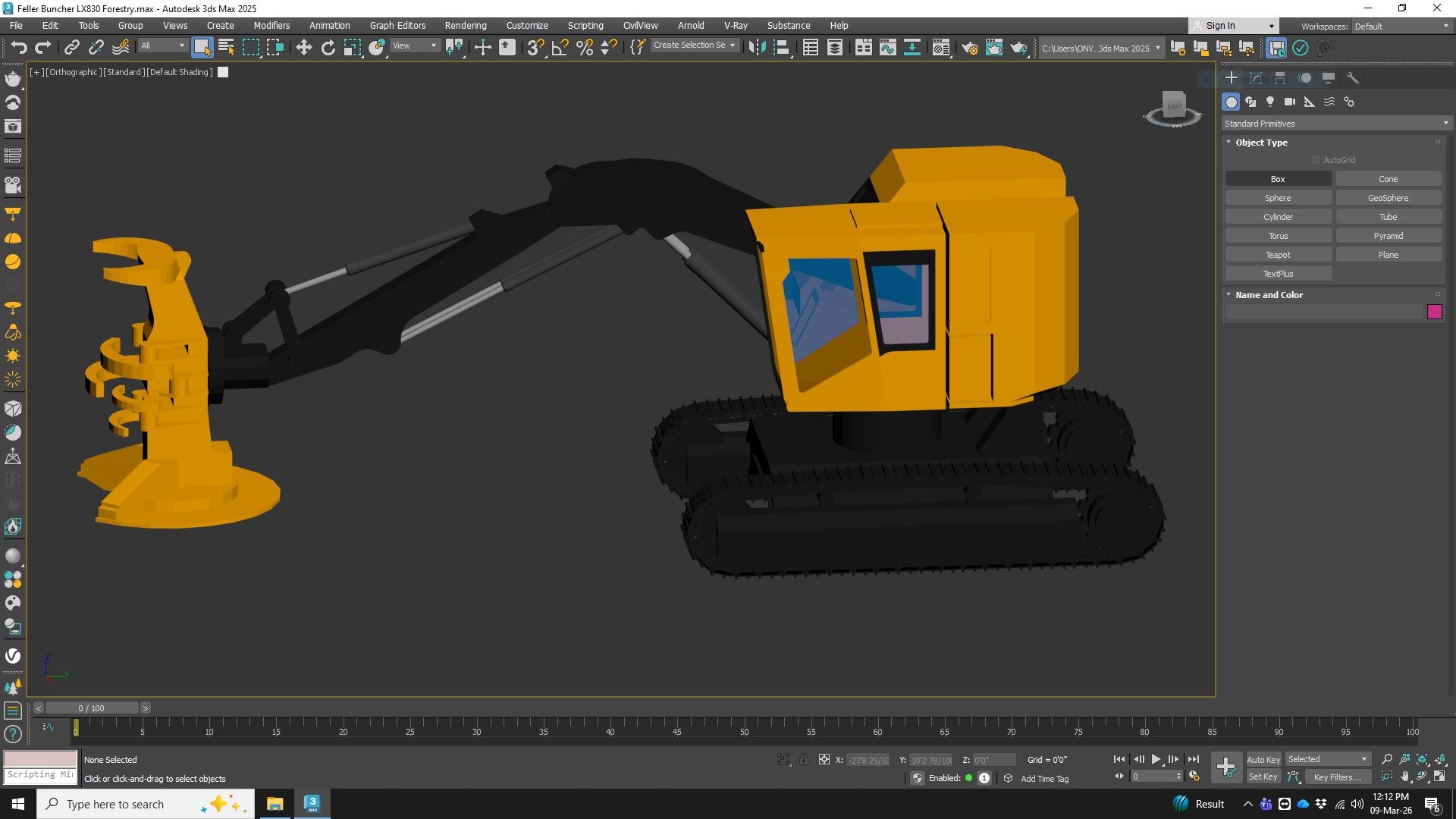1456x819 pixels.
Task: Click the Torus primitive button
Action: (x=1279, y=236)
